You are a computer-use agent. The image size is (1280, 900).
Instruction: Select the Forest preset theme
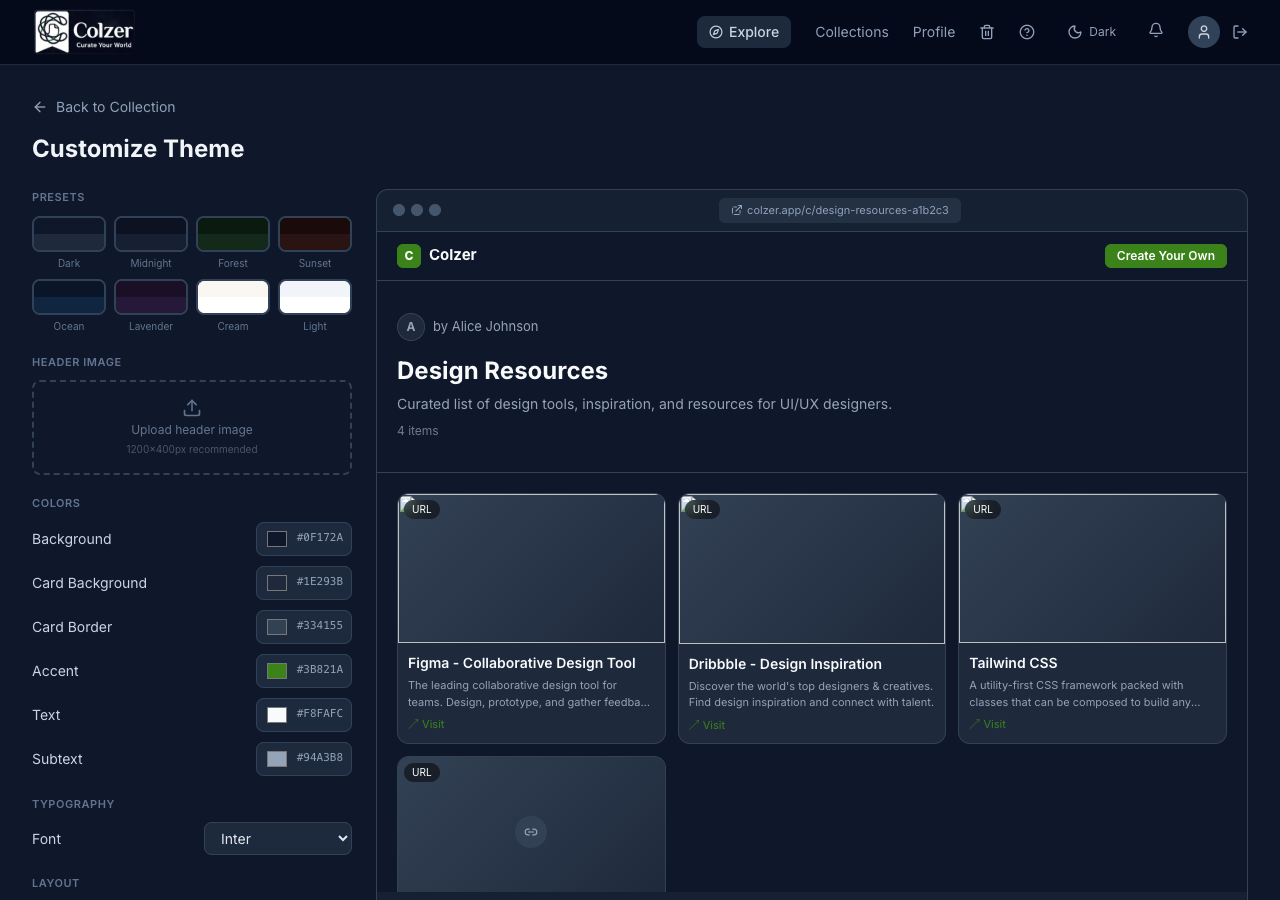(233, 233)
